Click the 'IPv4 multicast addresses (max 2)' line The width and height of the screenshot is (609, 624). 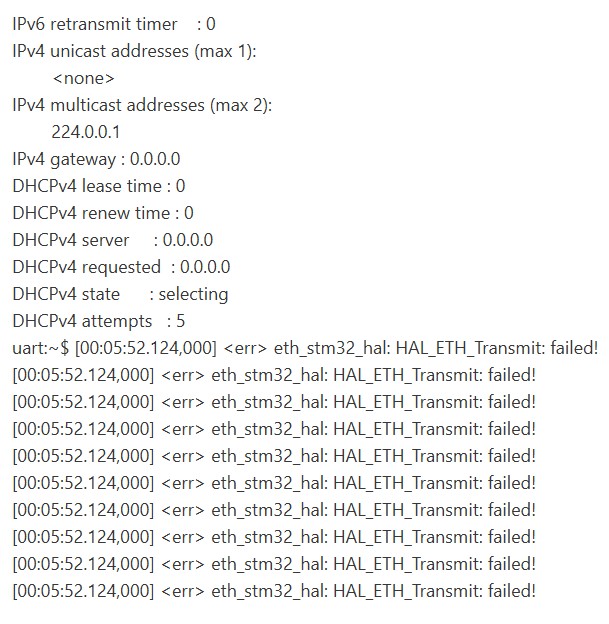point(142,105)
